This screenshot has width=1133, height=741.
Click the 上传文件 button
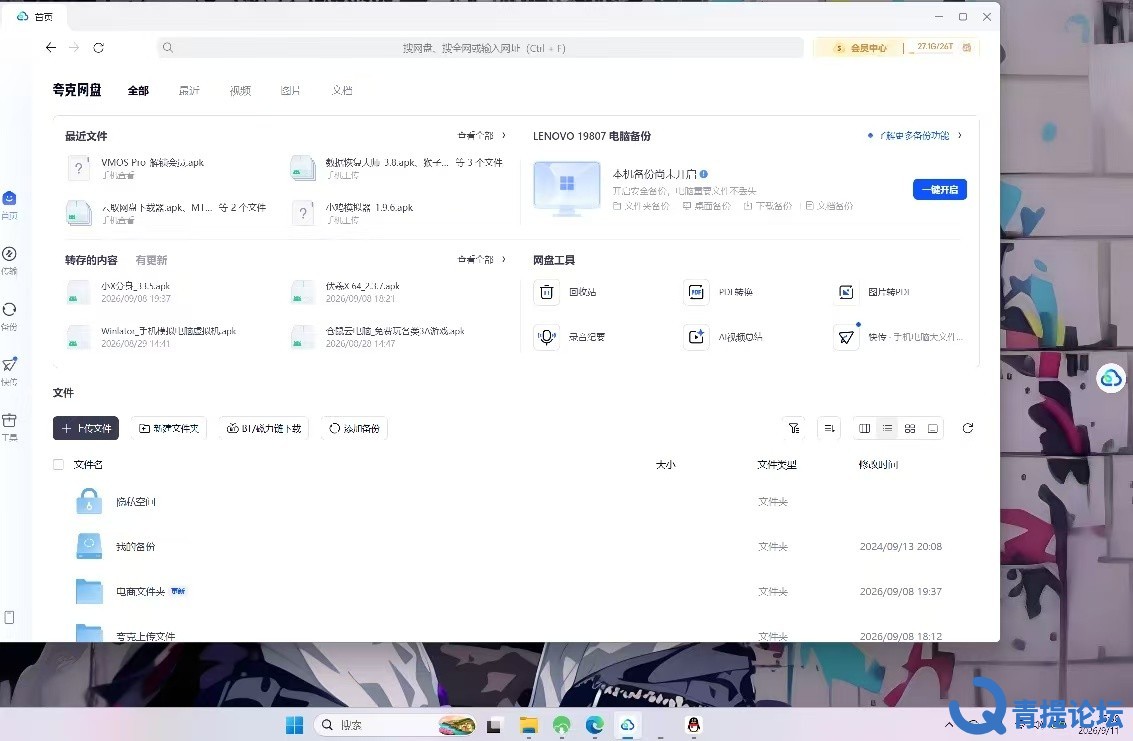[x=86, y=429]
